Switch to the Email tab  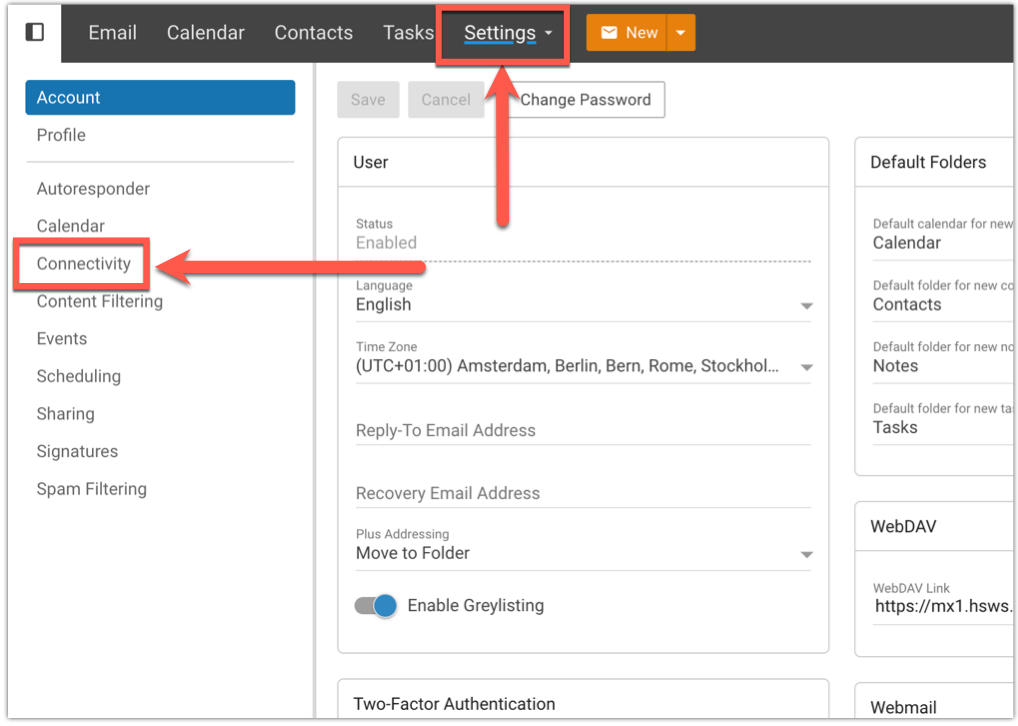[112, 33]
